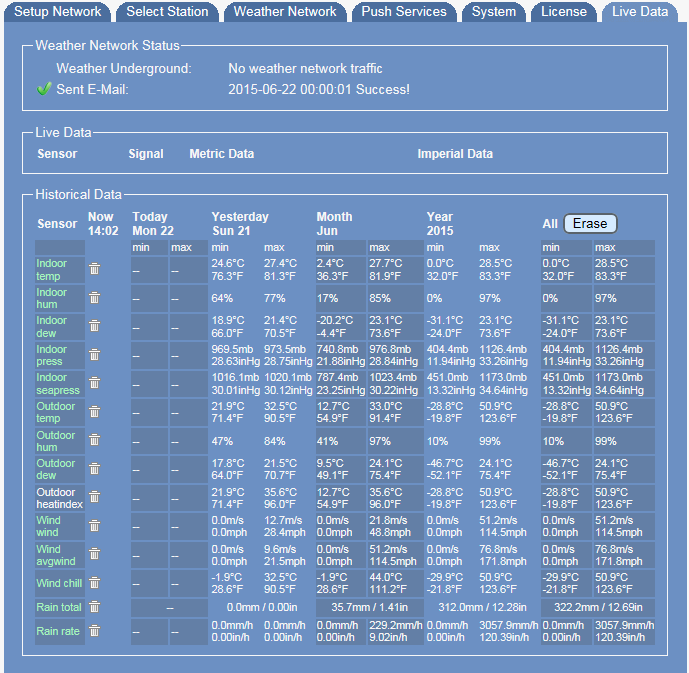689x673 pixels.
Task: Open the Setup Network tab
Action: 57,12
